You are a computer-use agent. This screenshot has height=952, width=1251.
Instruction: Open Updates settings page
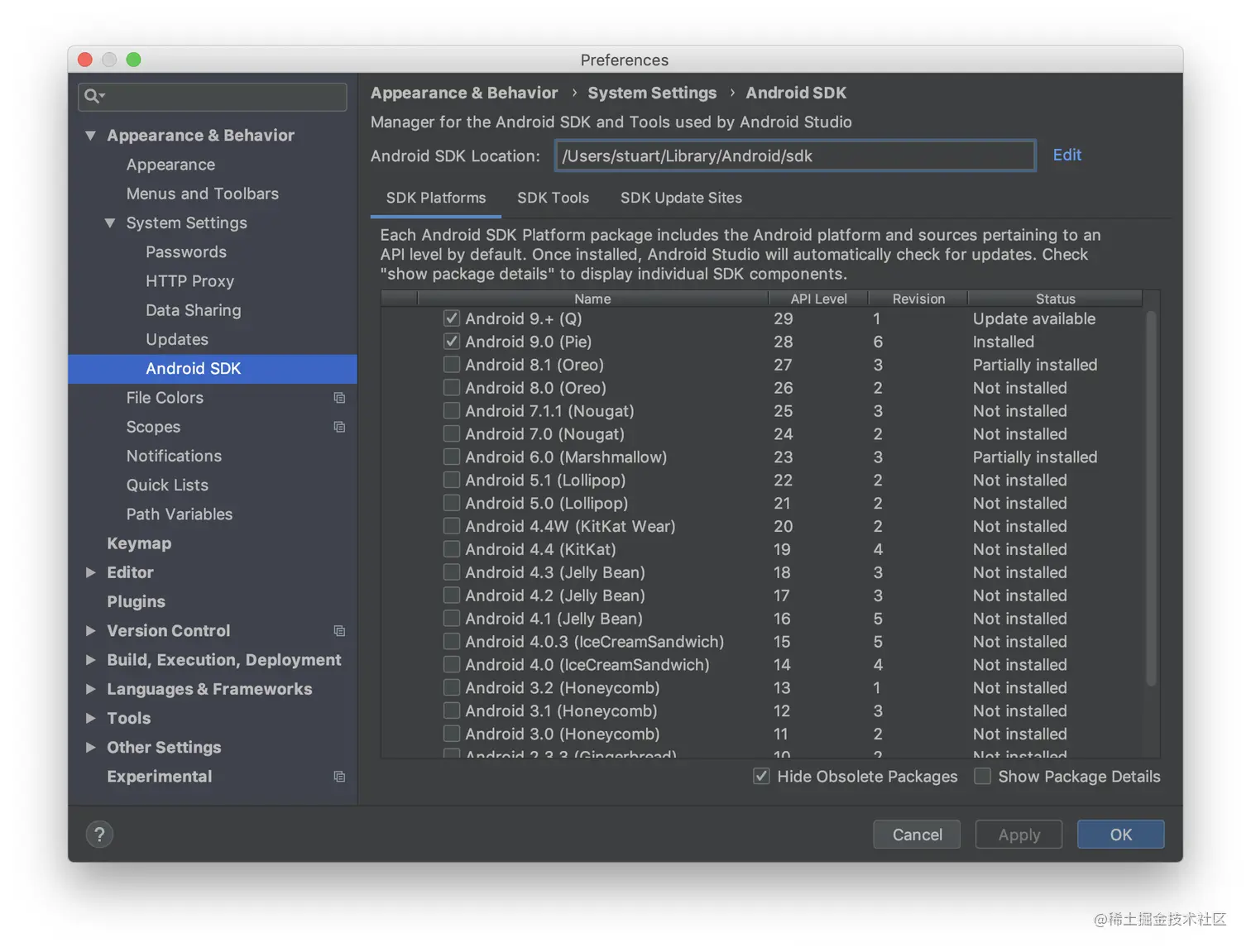(x=177, y=340)
